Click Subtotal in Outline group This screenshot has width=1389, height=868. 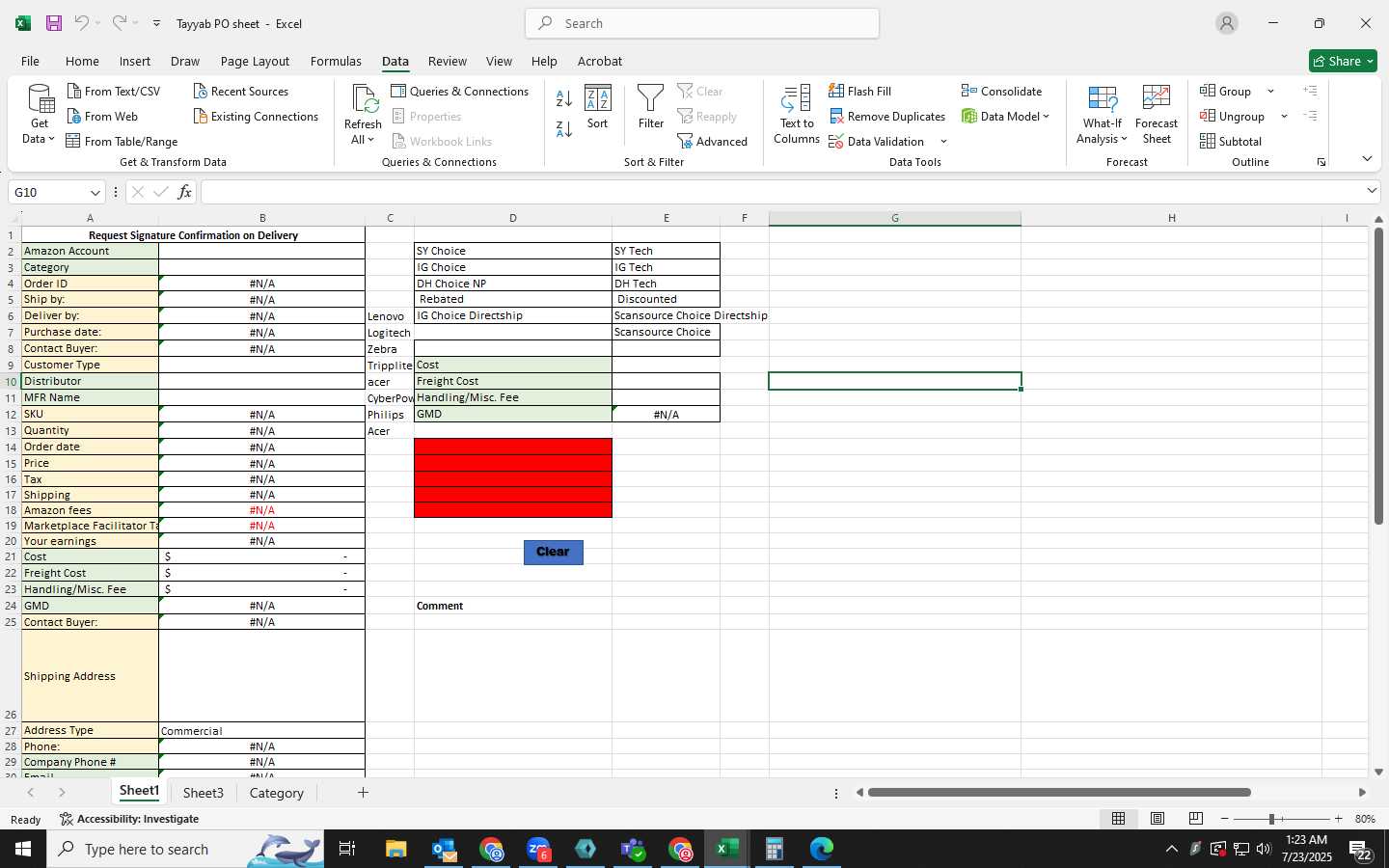click(x=1231, y=141)
